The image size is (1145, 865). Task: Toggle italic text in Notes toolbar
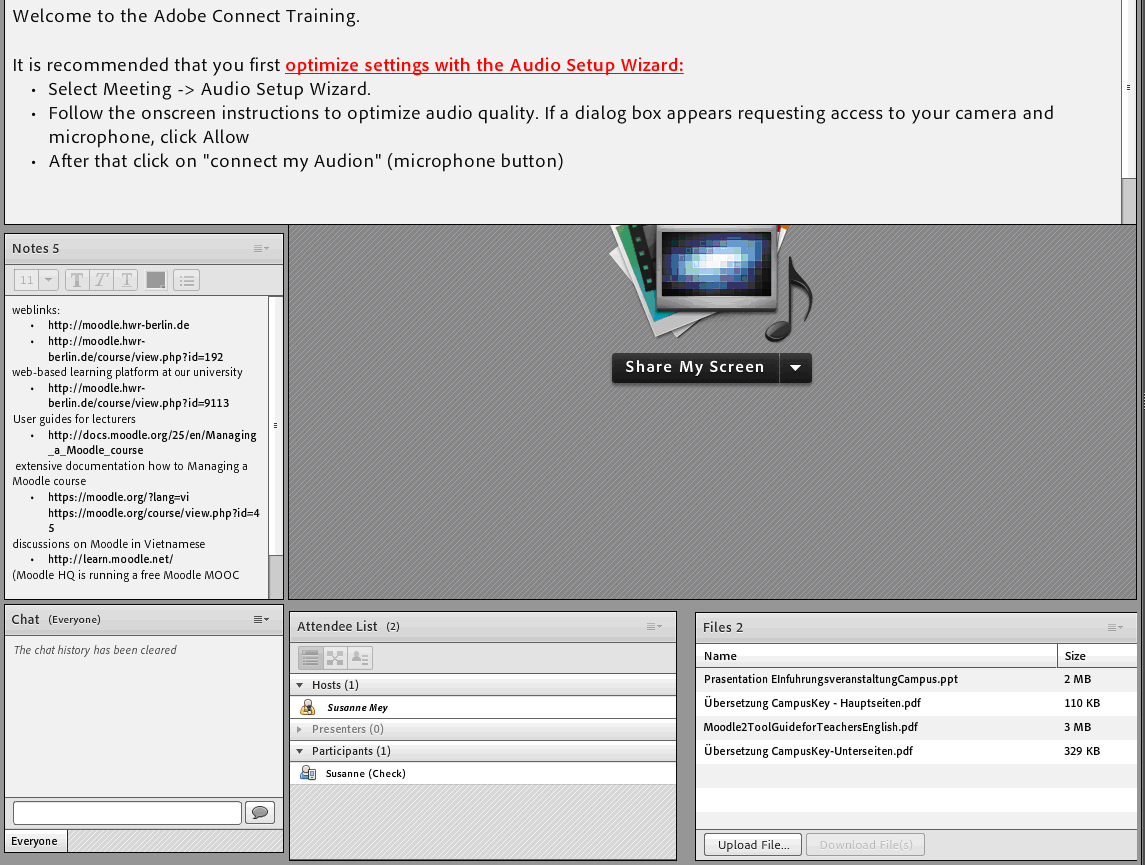tap(102, 281)
